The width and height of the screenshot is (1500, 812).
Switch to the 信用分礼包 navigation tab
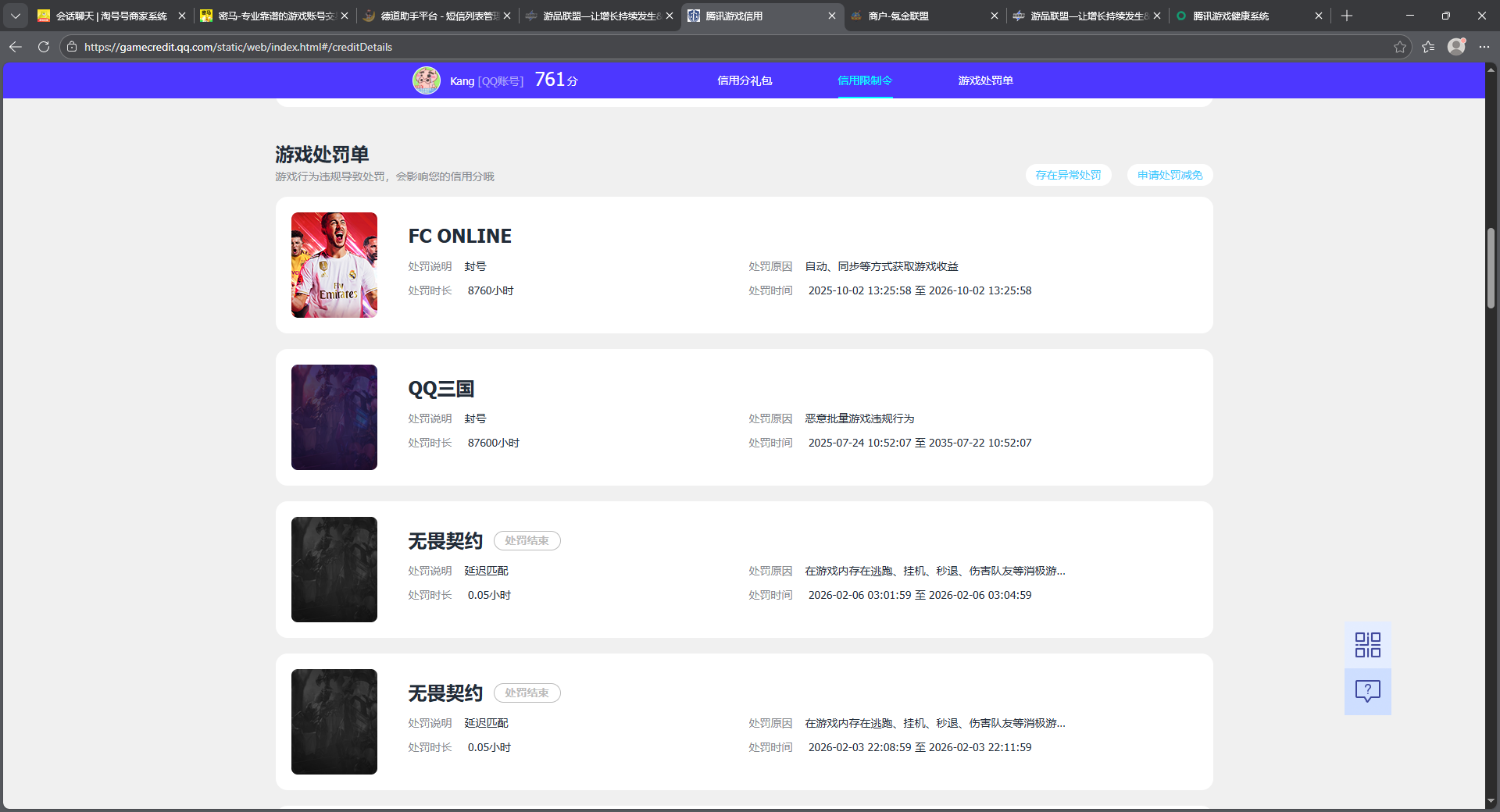745,80
